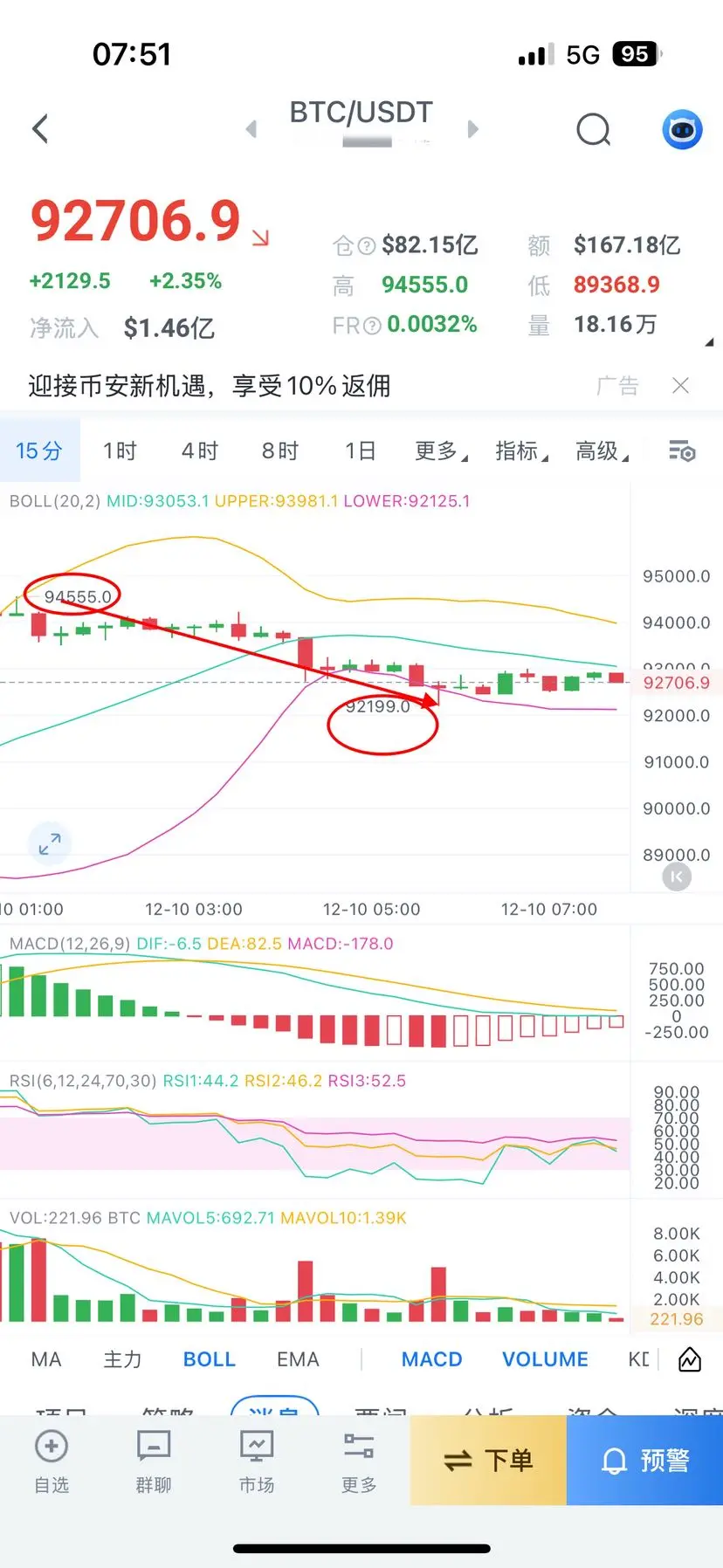Close the 10% rebate ad banner
Image resolution: width=723 pixels, height=1568 pixels.
[681, 385]
